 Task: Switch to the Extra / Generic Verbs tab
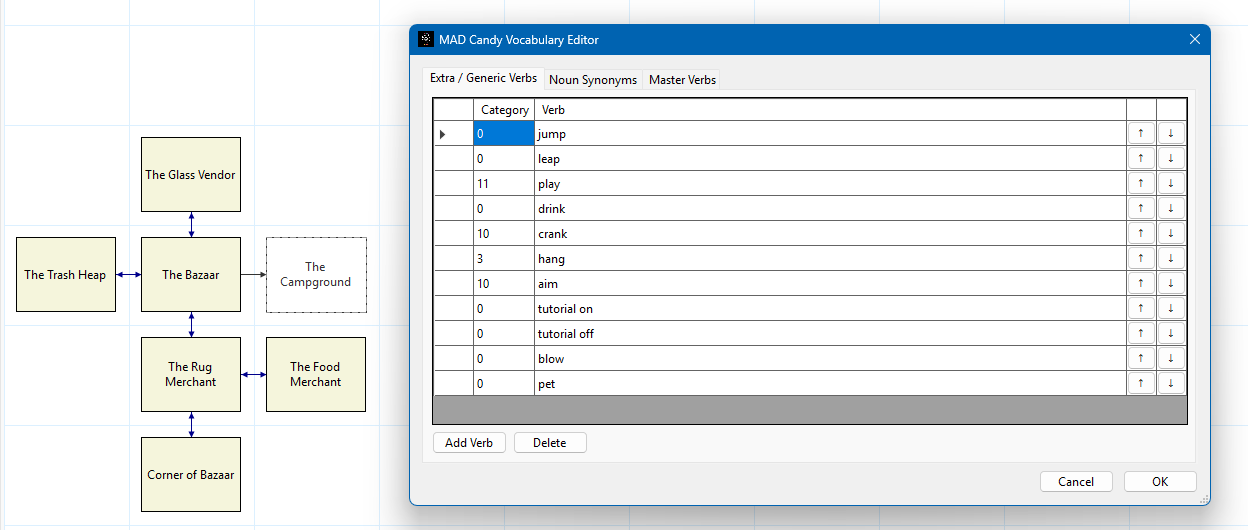click(483, 78)
